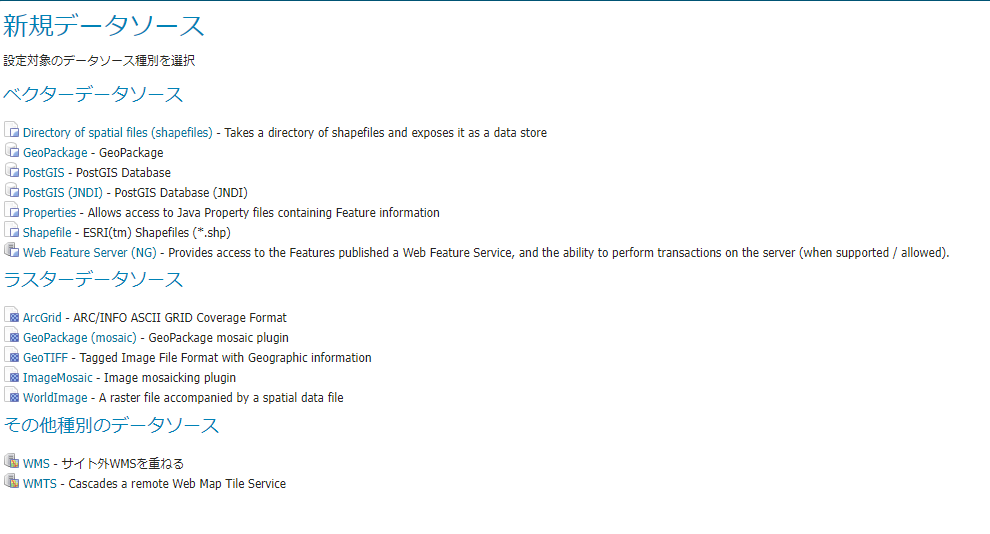Open the Properties data source link

49,213
